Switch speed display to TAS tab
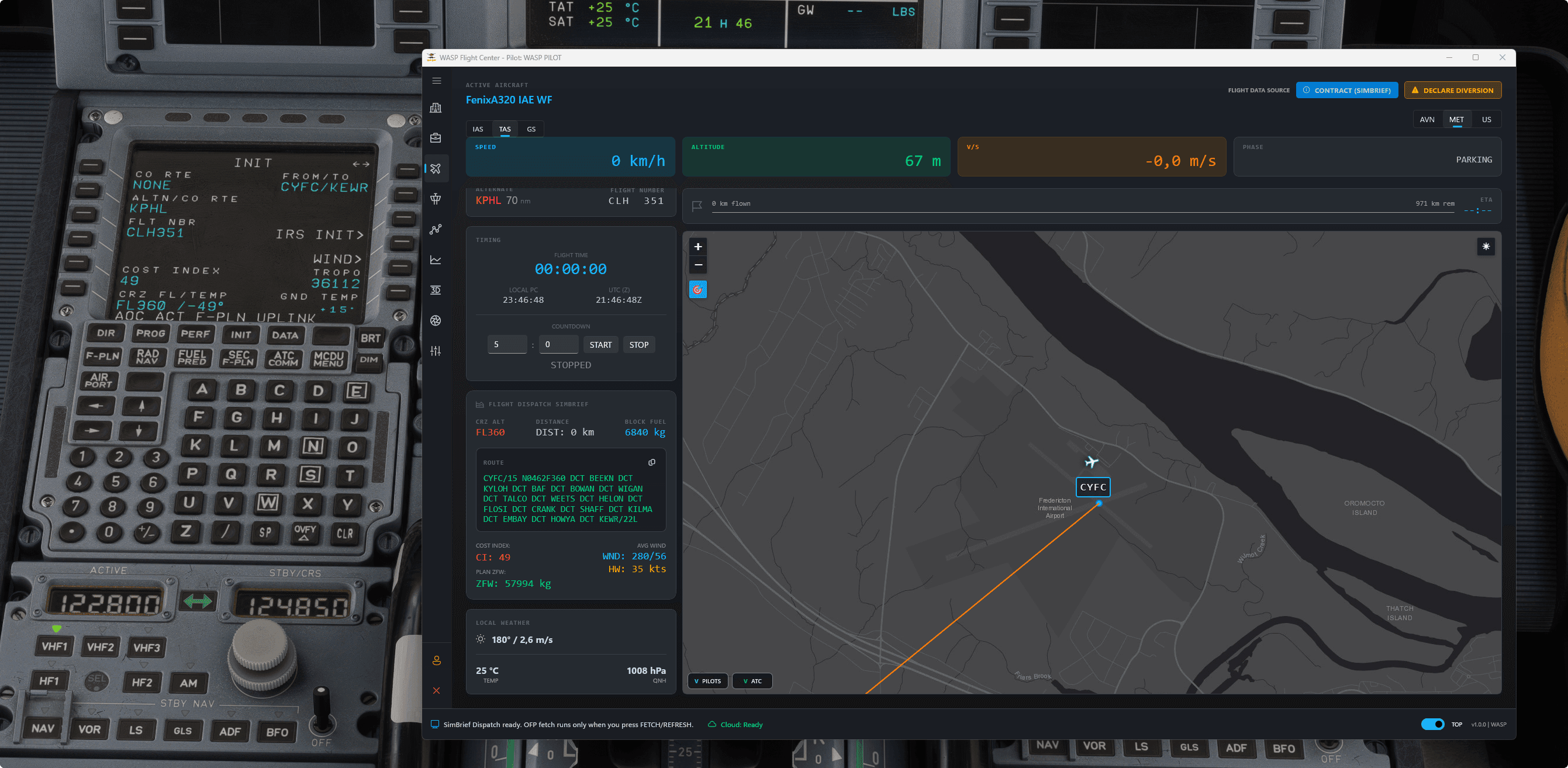 click(505, 129)
